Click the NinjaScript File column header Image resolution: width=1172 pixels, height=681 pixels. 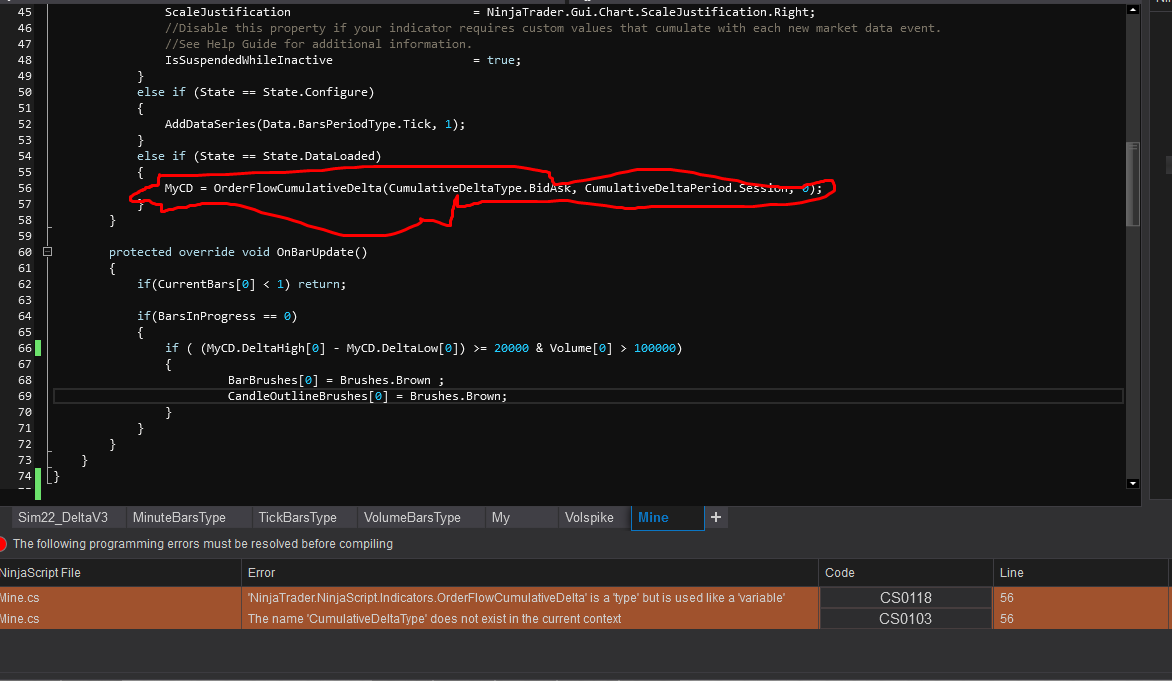(x=120, y=573)
